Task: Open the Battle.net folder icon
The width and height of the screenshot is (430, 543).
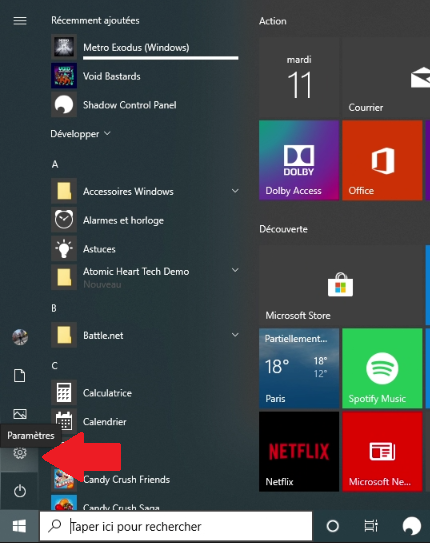Action: click(x=64, y=335)
